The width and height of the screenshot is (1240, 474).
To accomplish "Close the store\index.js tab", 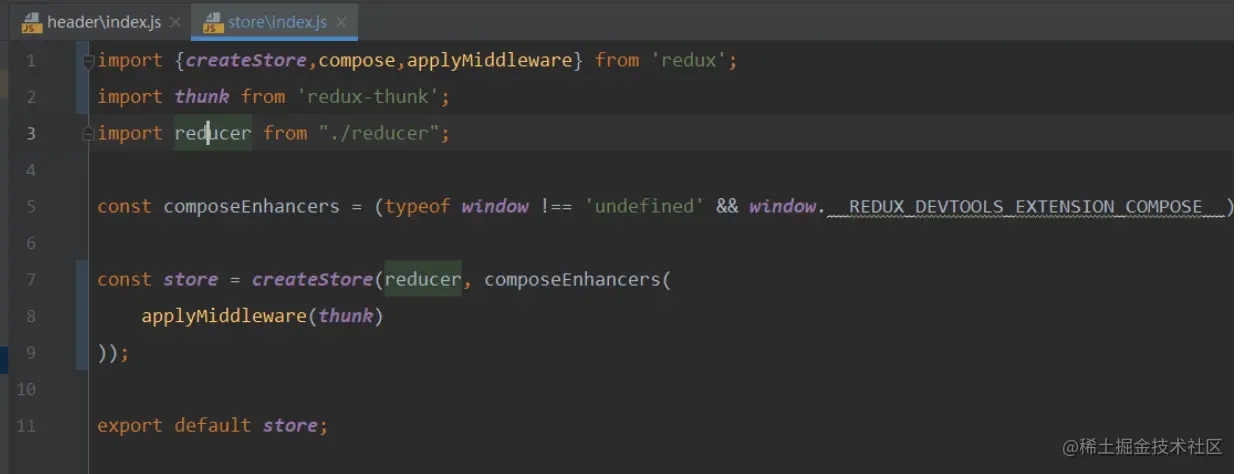I will 339,22.
